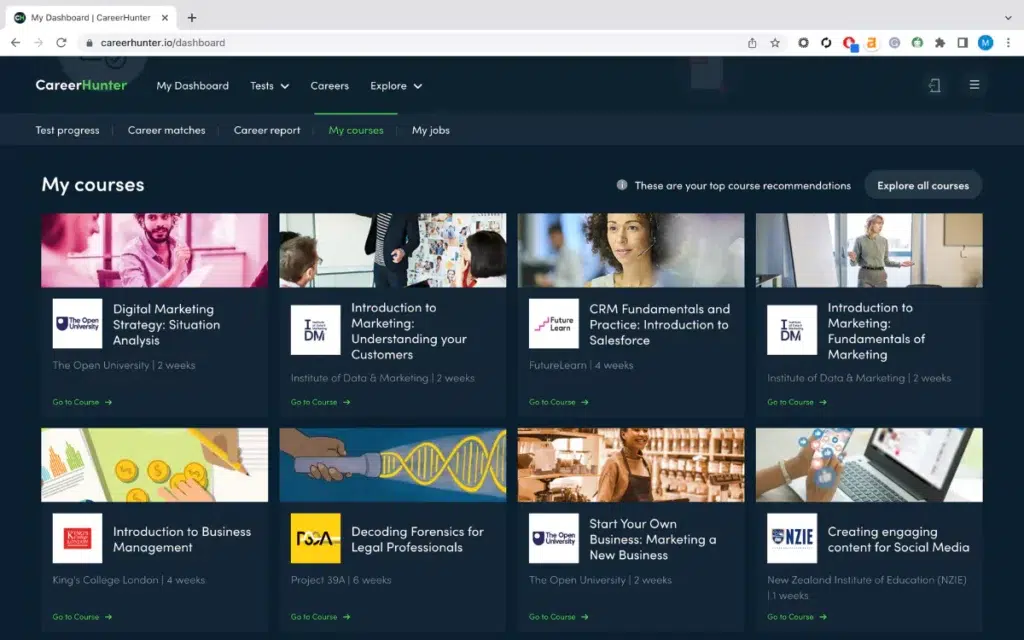This screenshot has height=640, width=1024.
Task: Open the Understanding your Customers course image
Action: coord(392,250)
